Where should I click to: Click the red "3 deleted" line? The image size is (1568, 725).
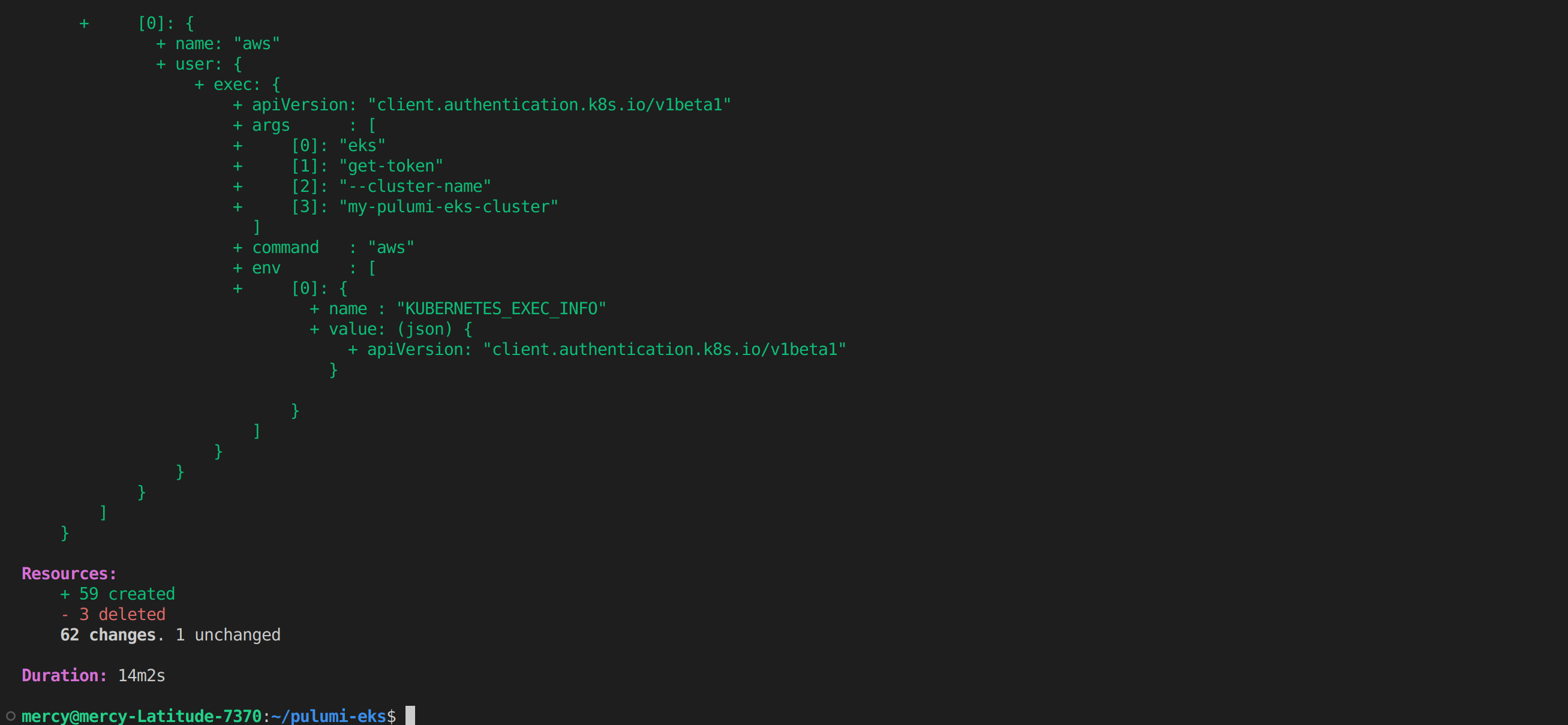[x=122, y=614]
